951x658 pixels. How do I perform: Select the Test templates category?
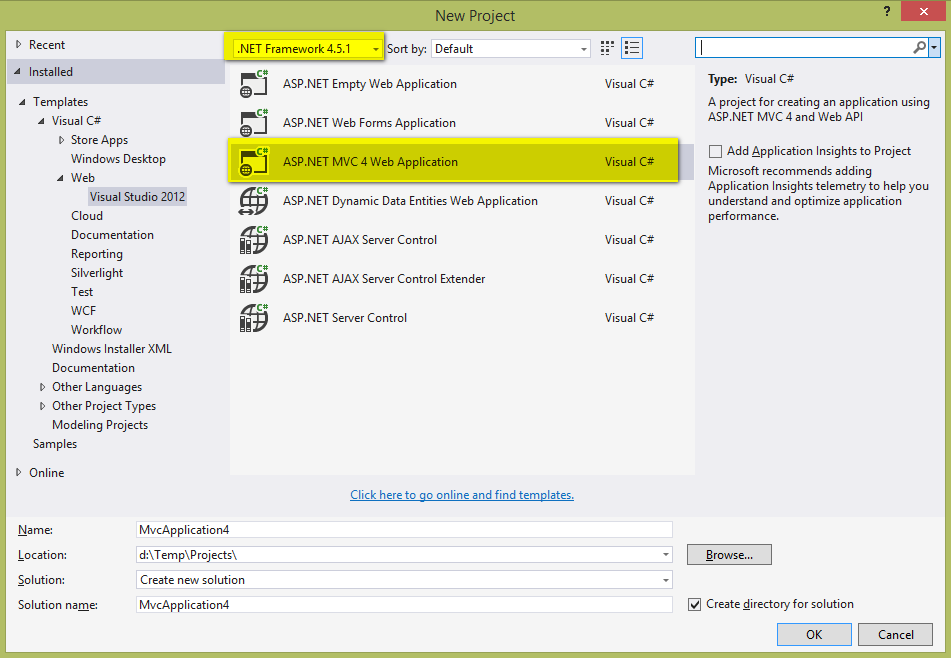[82, 292]
